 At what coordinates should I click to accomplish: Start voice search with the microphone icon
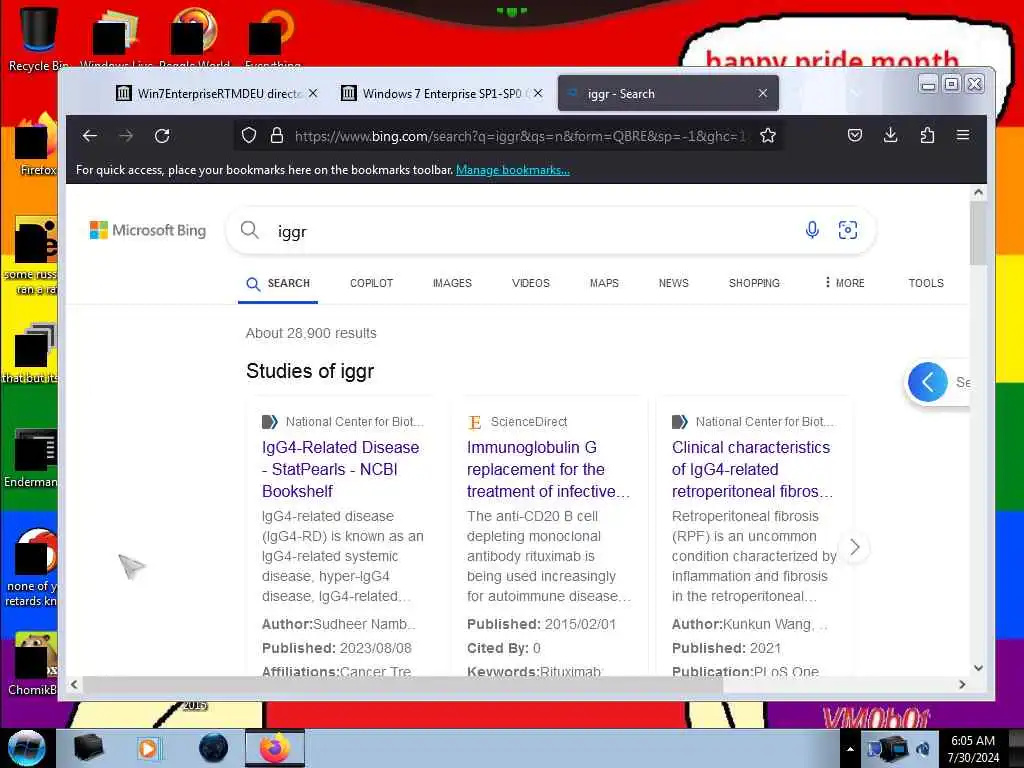pos(812,230)
